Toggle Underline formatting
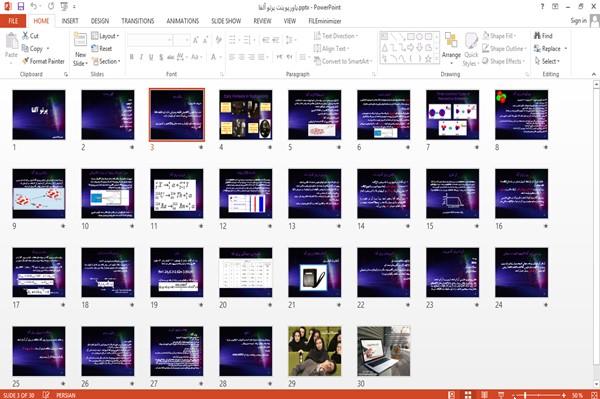 click(151, 57)
